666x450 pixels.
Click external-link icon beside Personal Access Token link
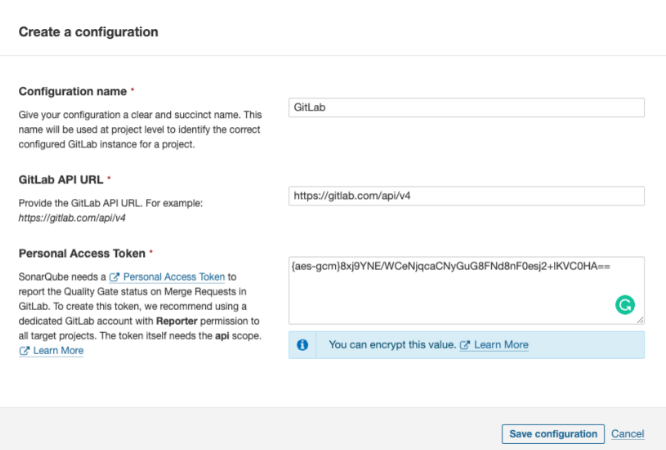tap(114, 277)
